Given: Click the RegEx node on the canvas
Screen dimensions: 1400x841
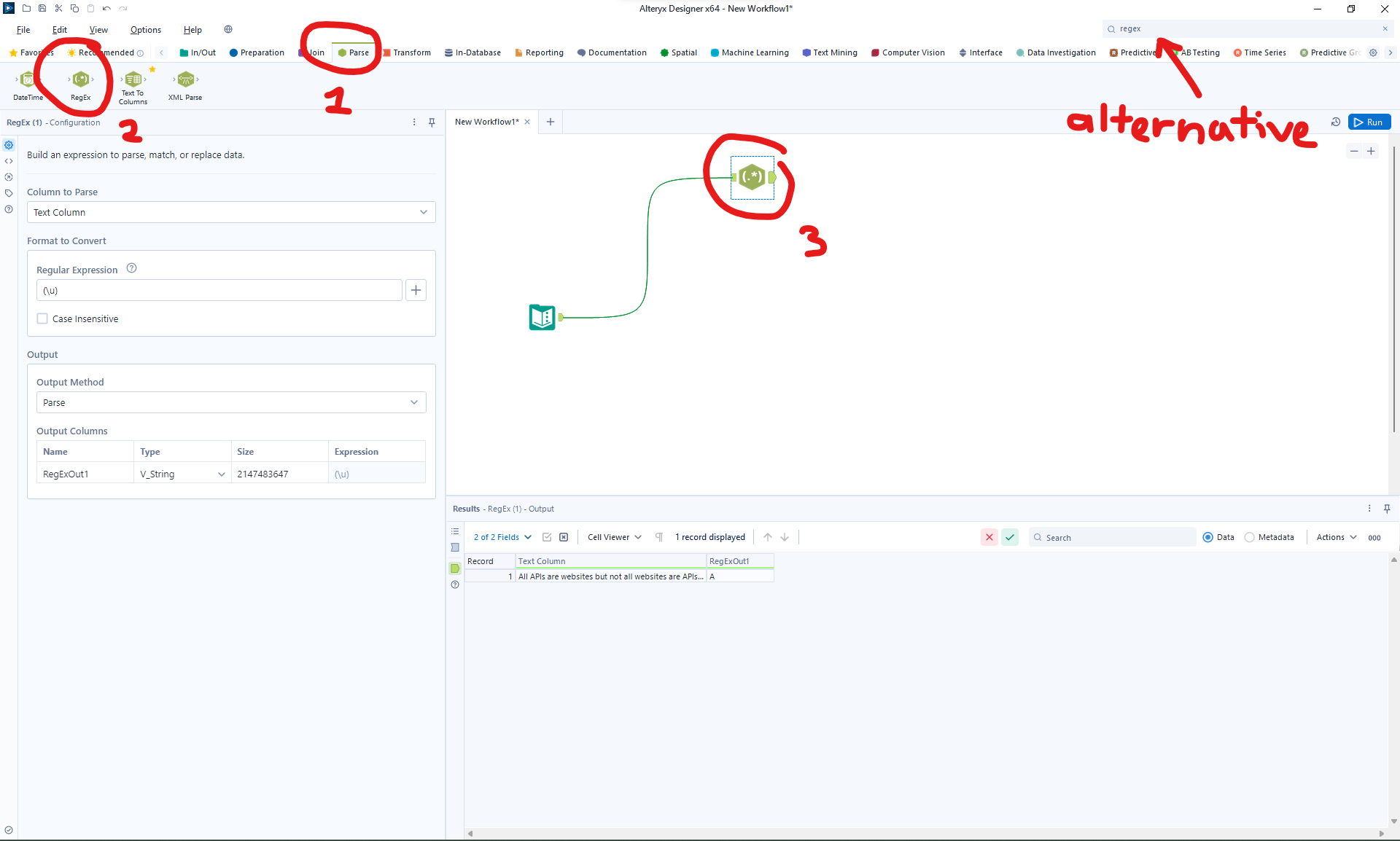Looking at the screenshot, I should 752,177.
